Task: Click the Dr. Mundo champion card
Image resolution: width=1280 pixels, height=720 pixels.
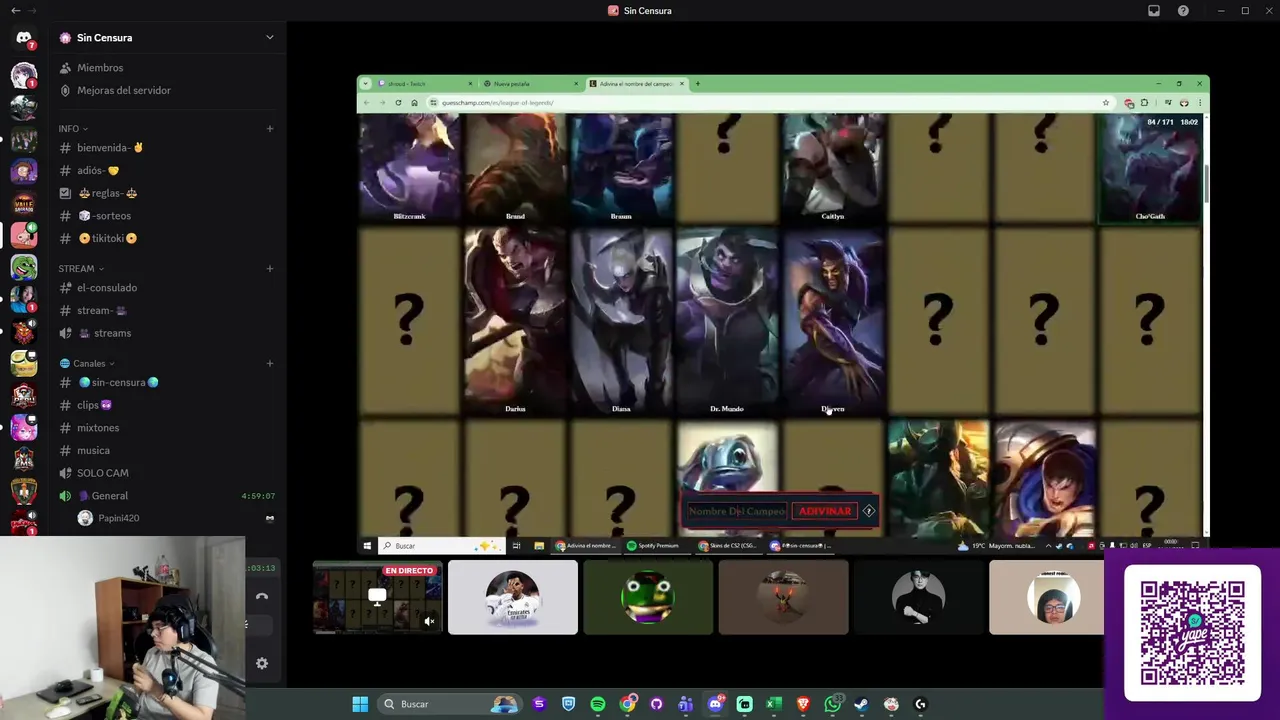Action: click(x=727, y=320)
